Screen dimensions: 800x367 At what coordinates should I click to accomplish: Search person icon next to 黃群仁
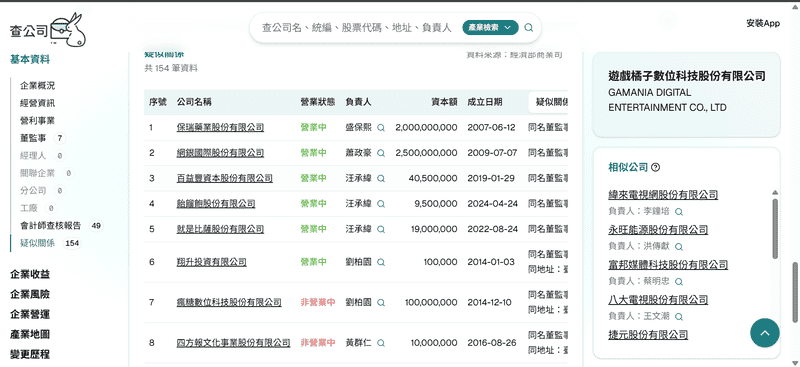click(381, 343)
